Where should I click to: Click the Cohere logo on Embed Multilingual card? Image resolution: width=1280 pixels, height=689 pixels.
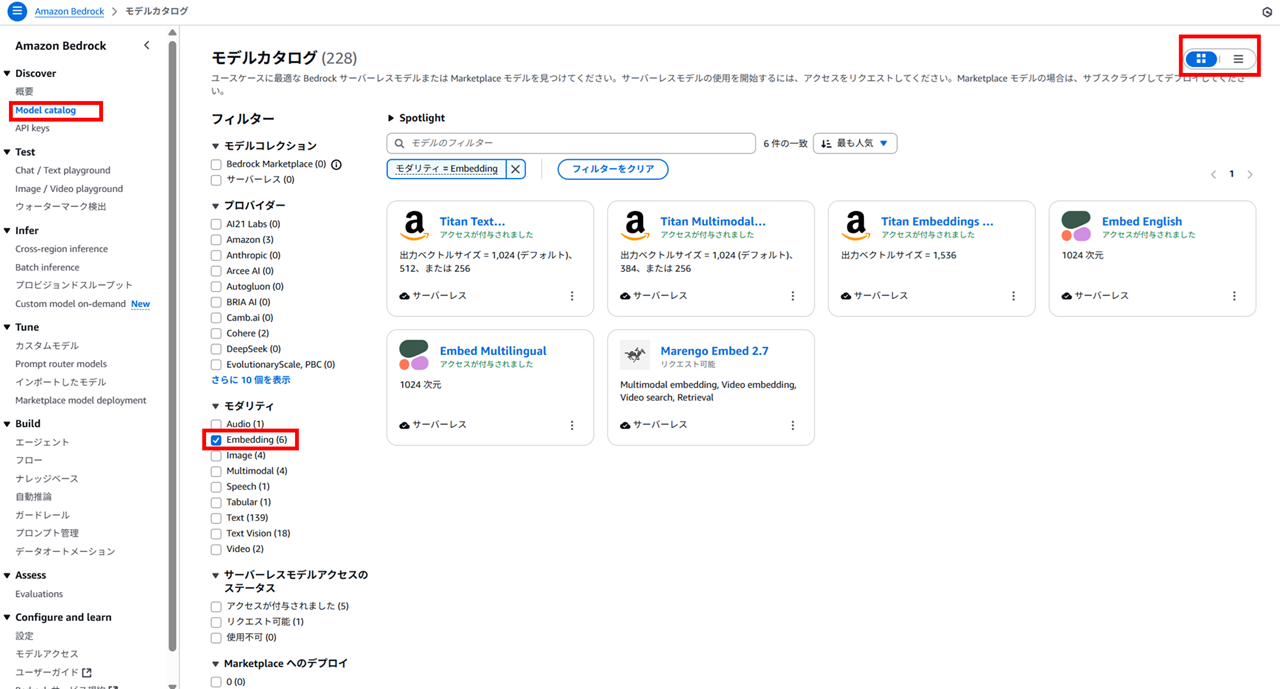pos(414,355)
